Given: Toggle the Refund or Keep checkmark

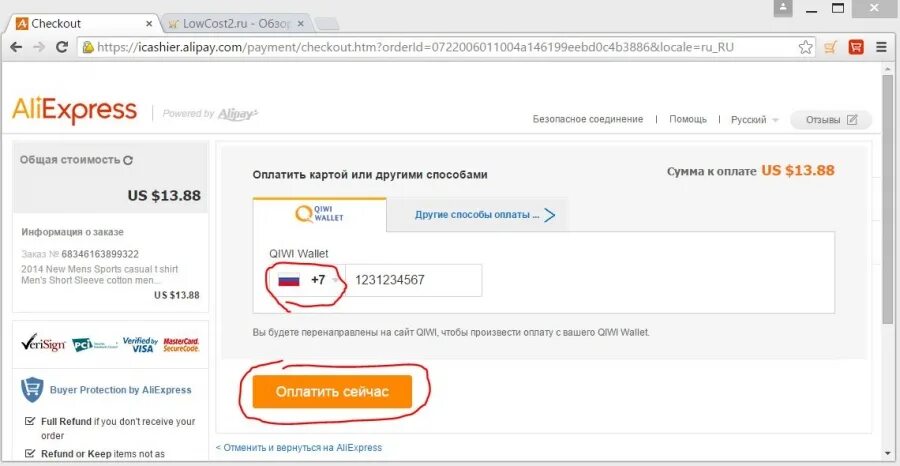Looking at the screenshot, I should click(31, 453).
